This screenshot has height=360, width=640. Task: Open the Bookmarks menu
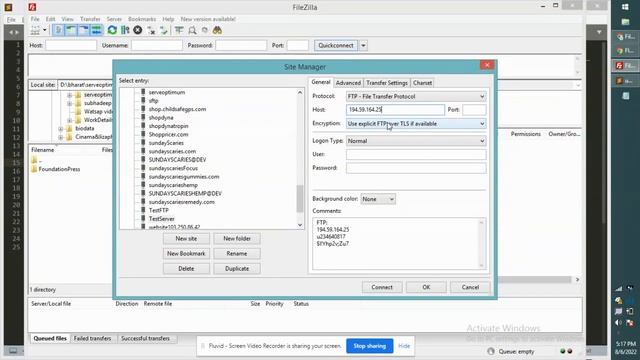click(x=142, y=19)
